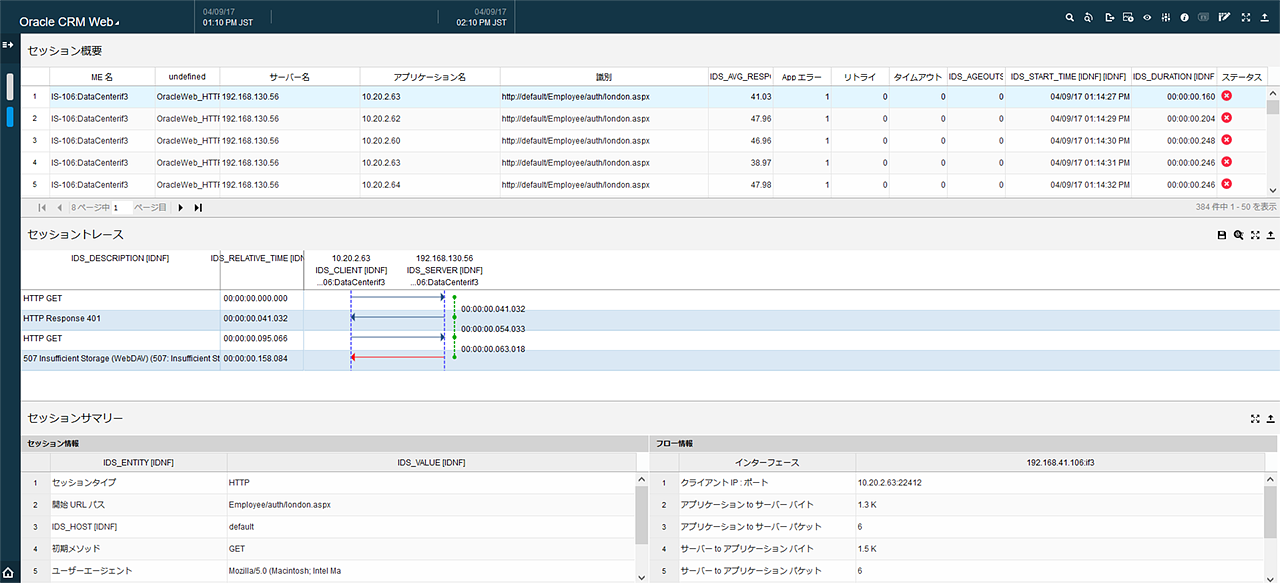Click the page number input field
1280x583 pixels.
pyautogui.click(x=120, y=208)
